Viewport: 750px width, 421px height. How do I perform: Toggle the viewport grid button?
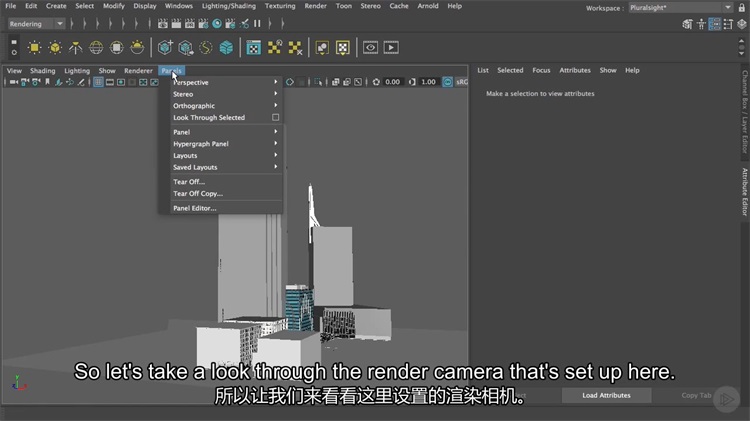(98, 82)
